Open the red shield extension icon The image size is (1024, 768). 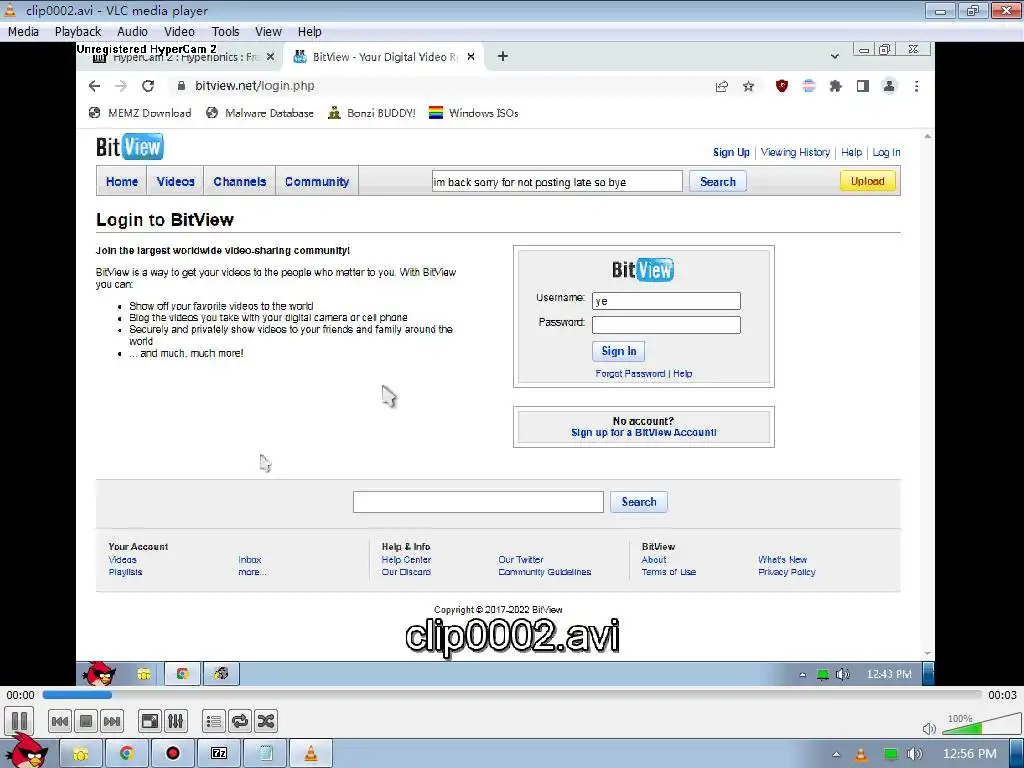pos(781,86)
